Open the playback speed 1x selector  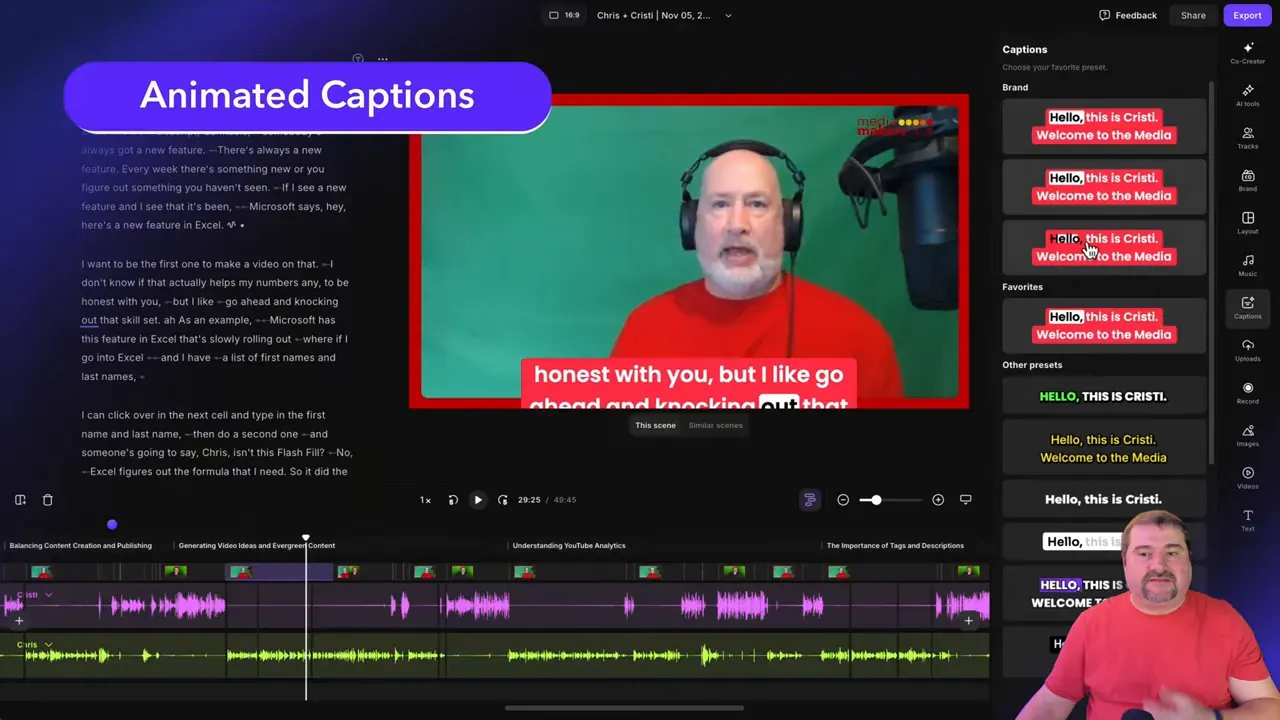tap(425, 500)
